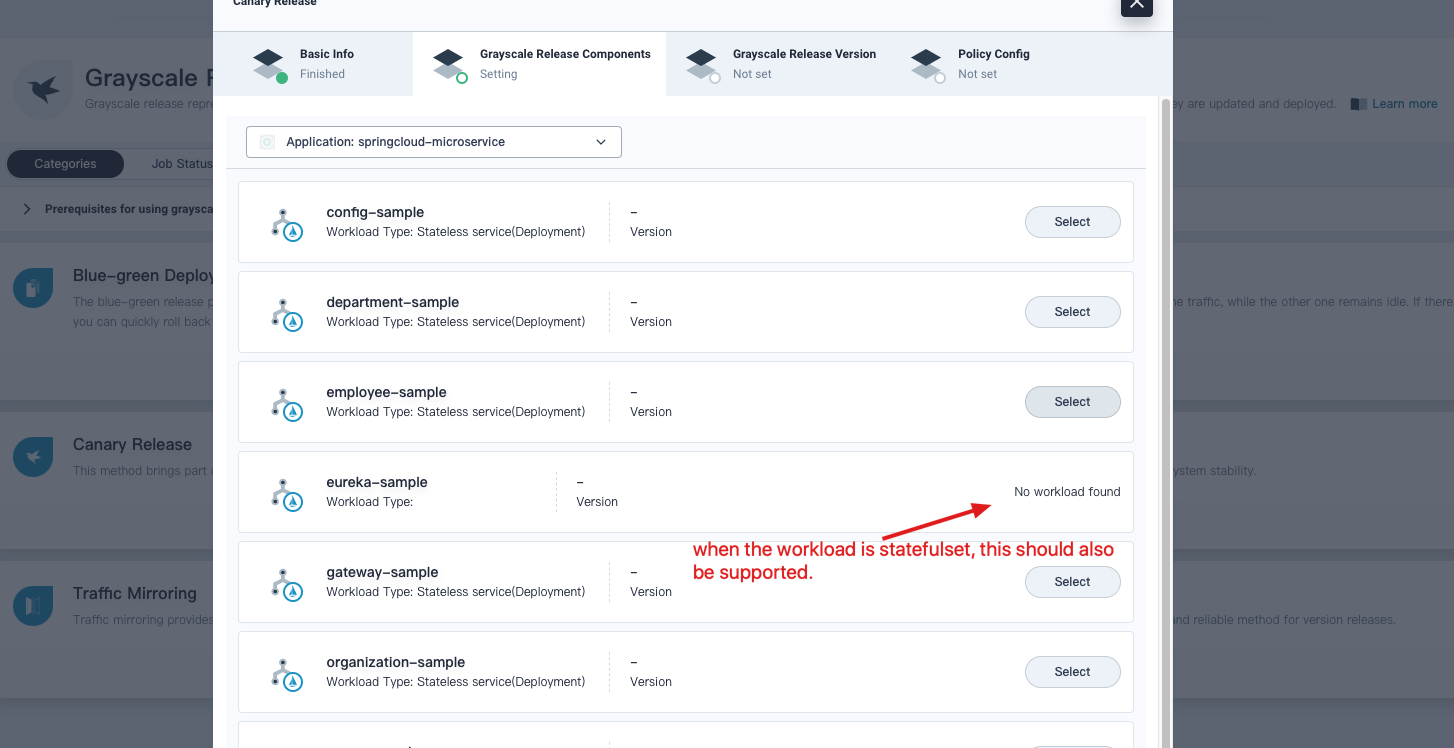
Task: Click the Traffic Mirroring feature icon
Action: pyautogui.click(x=33, y=605)
